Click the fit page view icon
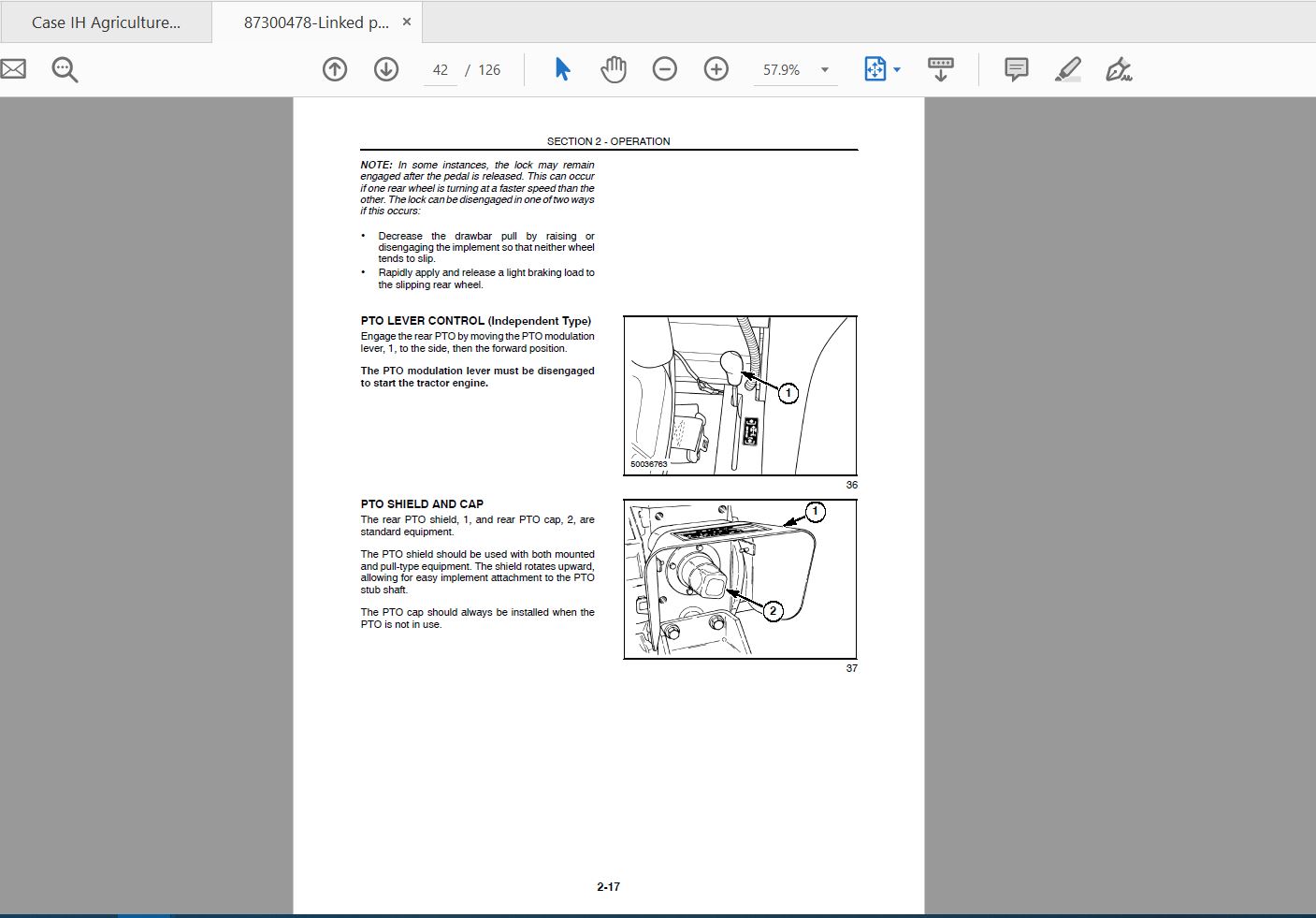 (875, 69)
